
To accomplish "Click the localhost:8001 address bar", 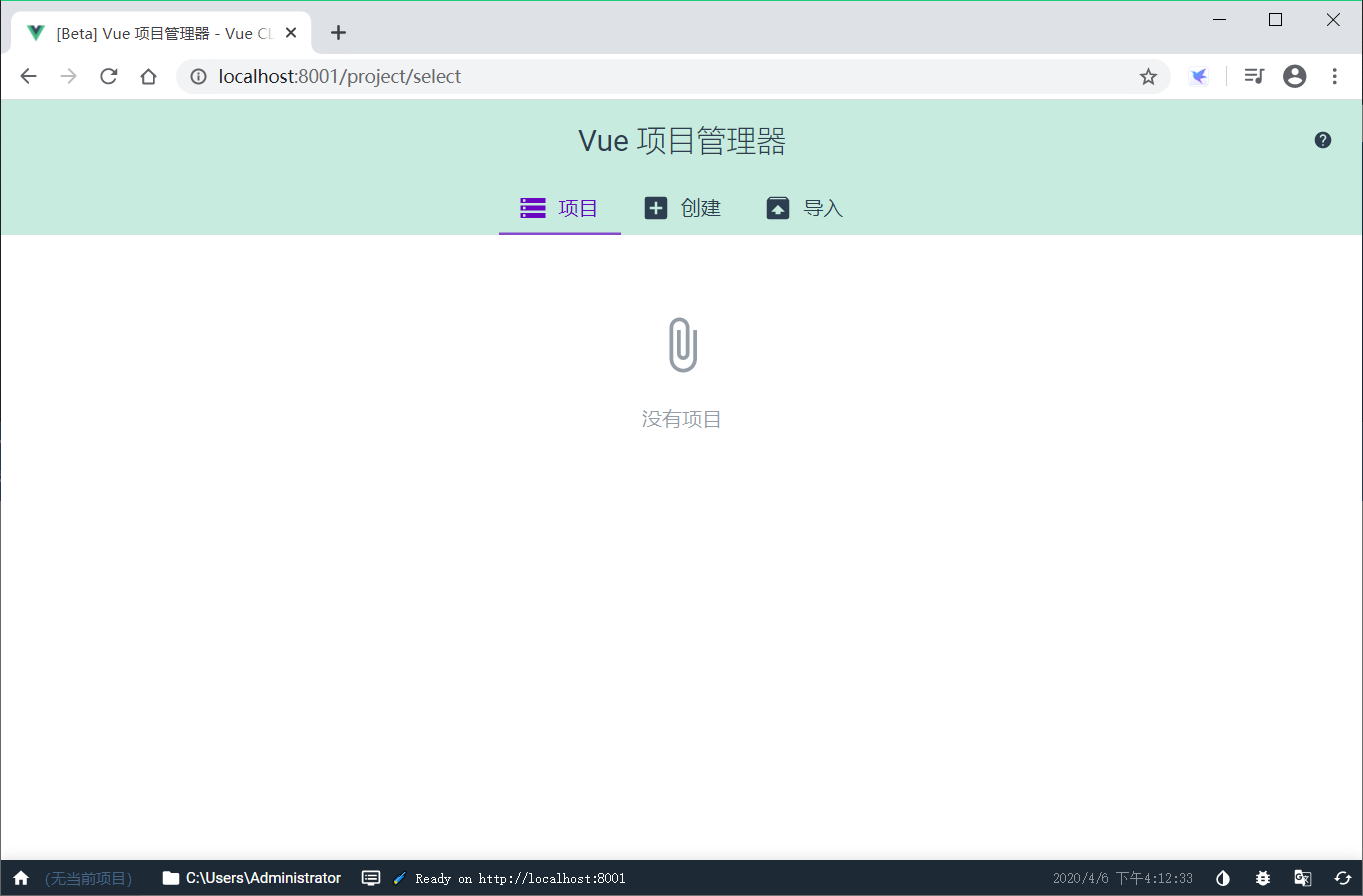I will tap(673, 76).
